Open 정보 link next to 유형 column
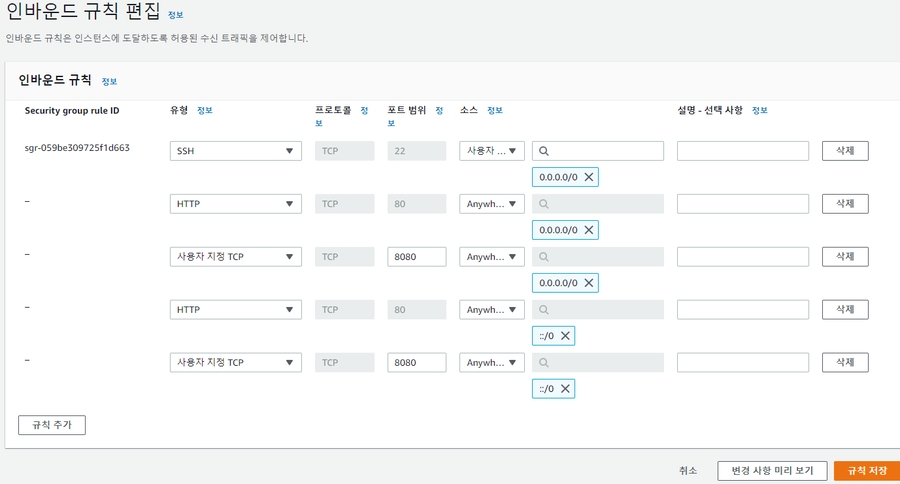 click(205, 110)
